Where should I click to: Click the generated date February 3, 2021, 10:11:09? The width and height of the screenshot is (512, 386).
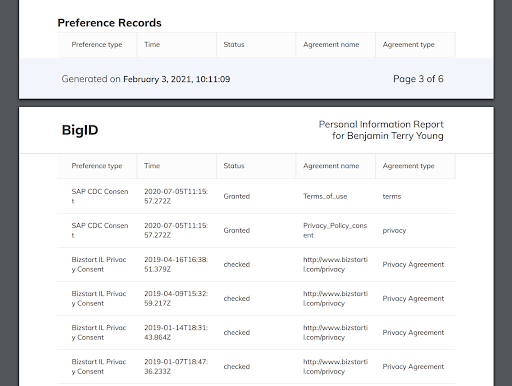point(177,79)
